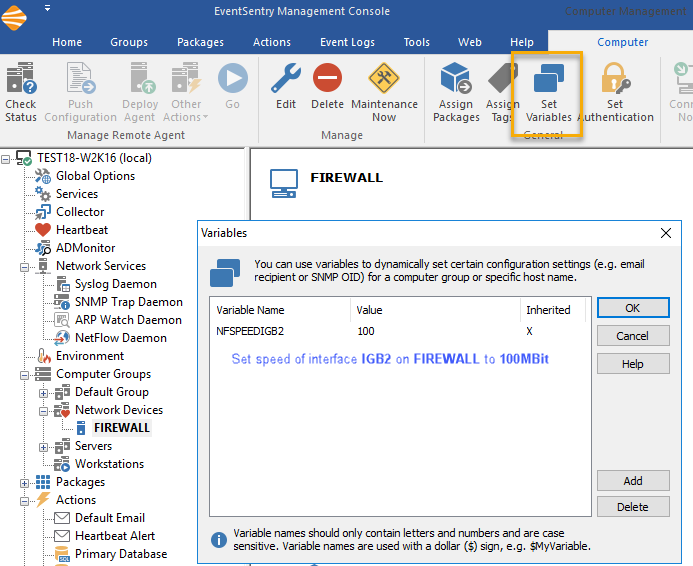The image size is (693, 566).
Task: Select the Workstations group
Action: (109, 464)
